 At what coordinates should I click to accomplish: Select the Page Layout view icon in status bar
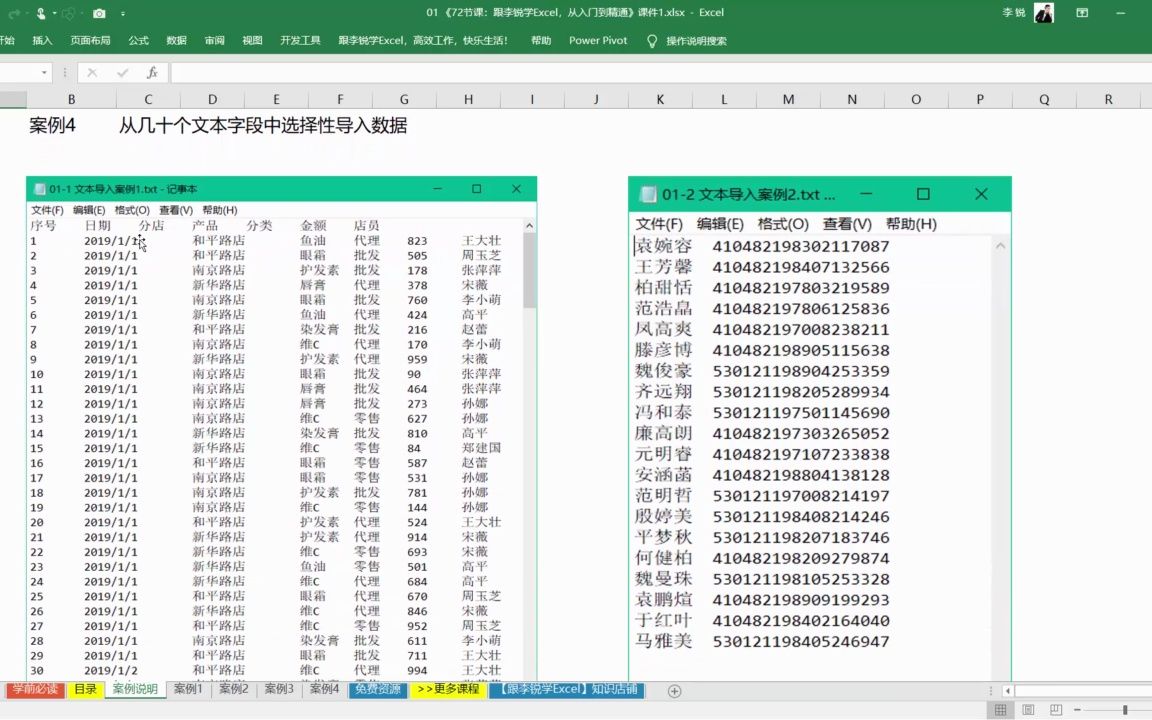coord(1028,710)
